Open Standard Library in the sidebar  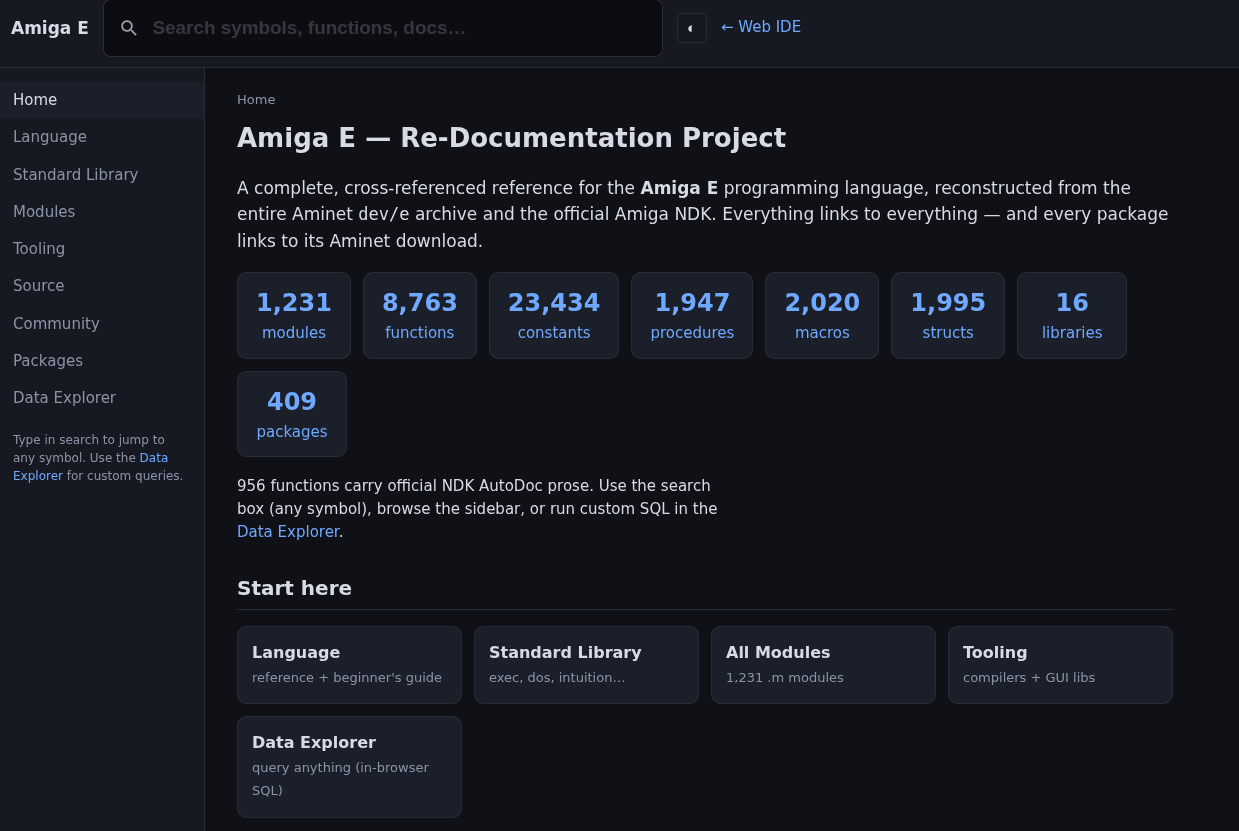[x=102, y=175]
